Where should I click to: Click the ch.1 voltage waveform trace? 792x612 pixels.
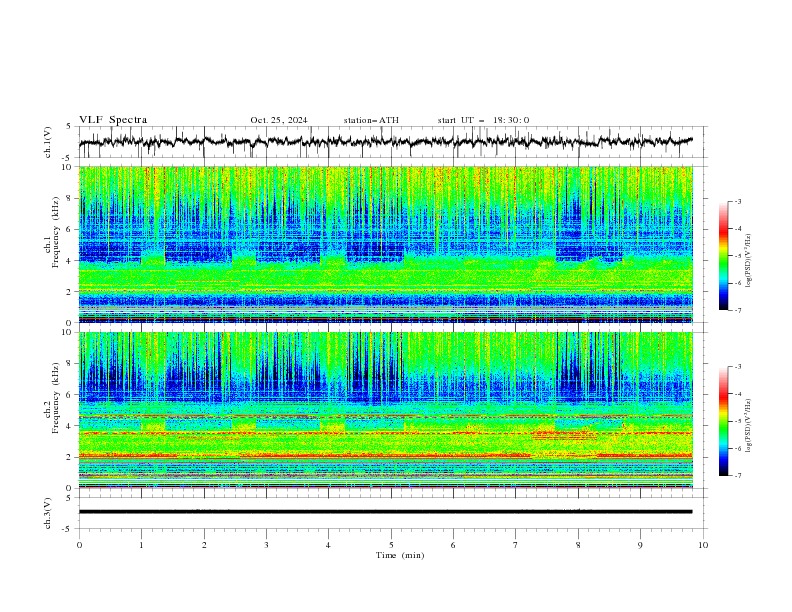pos(385,142)
